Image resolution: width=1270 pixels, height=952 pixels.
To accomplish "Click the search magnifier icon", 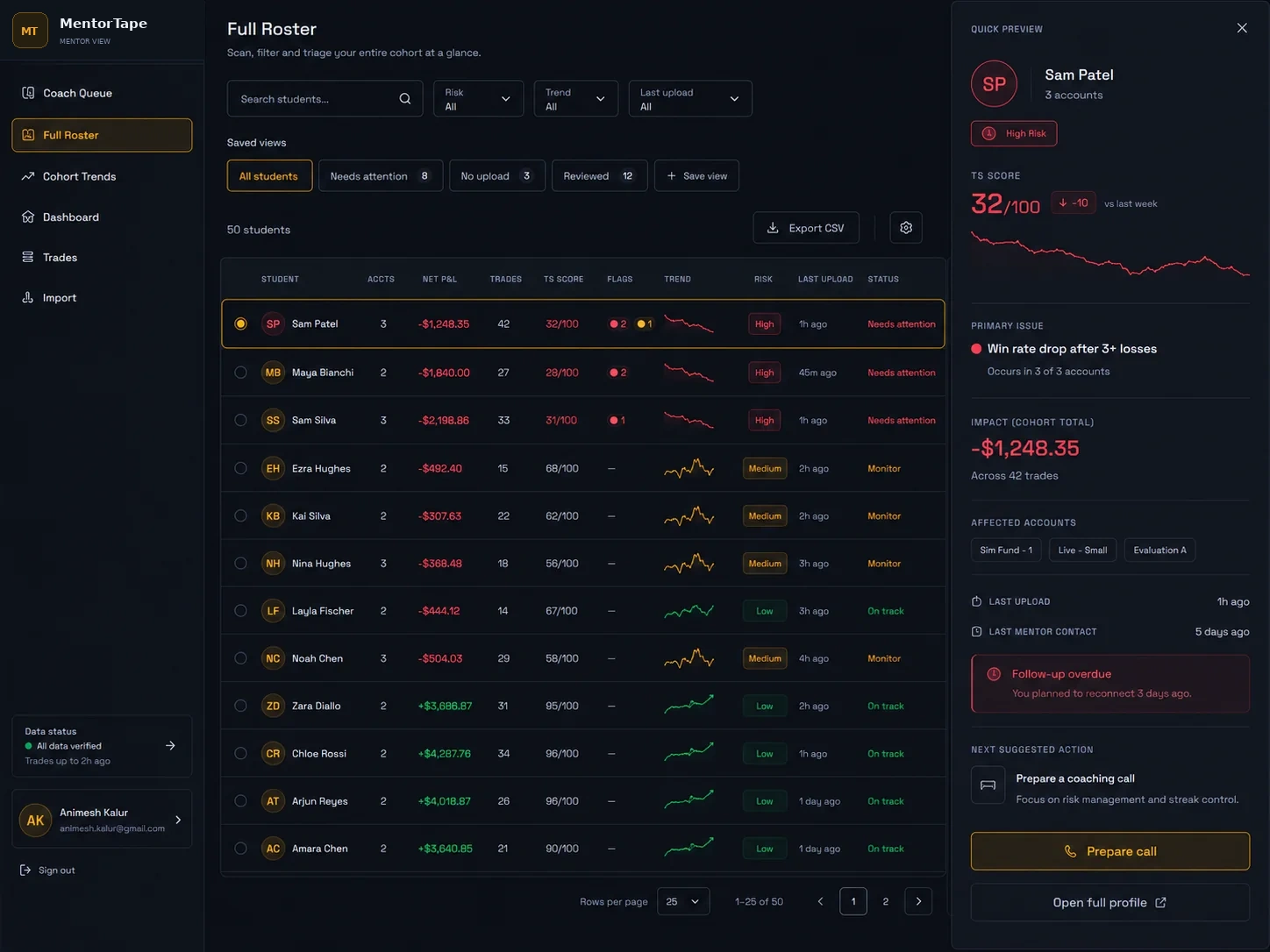I will pyautogui.click(x=405, y=99).
